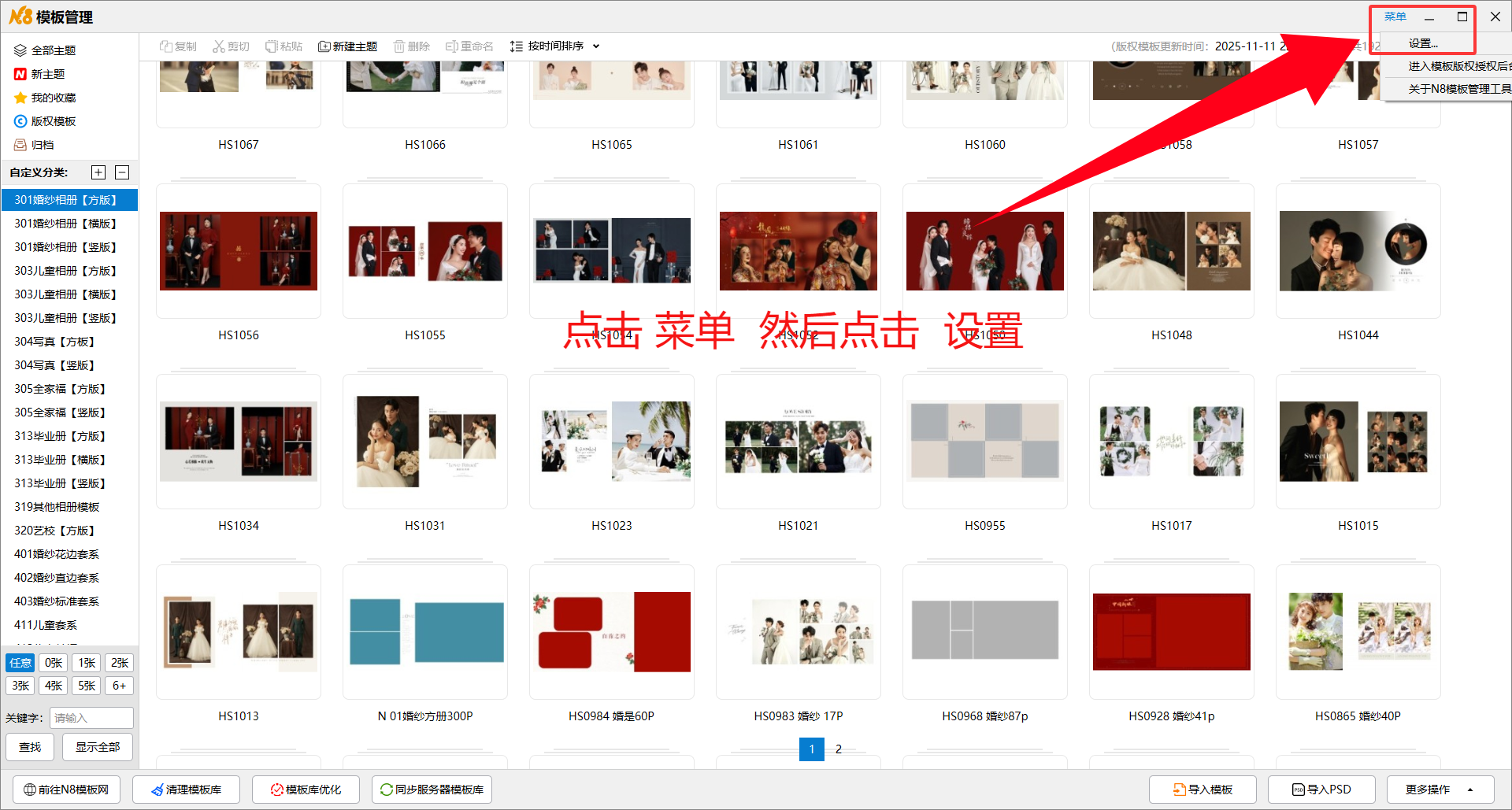Select template thumbnail HS1044
This screenshot has height=810, width=1512.
coord(1358,251)
